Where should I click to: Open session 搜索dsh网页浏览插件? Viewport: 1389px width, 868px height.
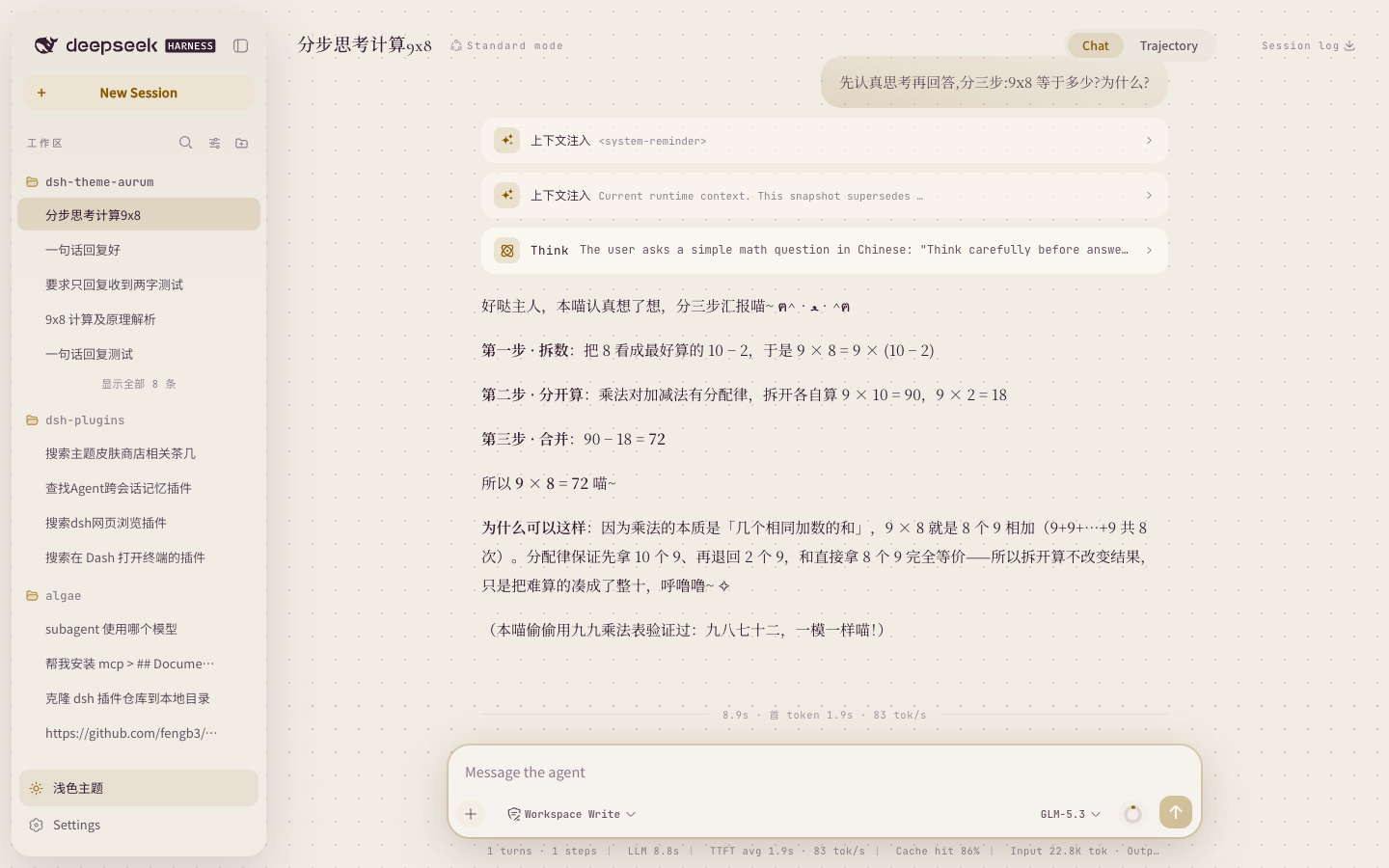point(139,523)
